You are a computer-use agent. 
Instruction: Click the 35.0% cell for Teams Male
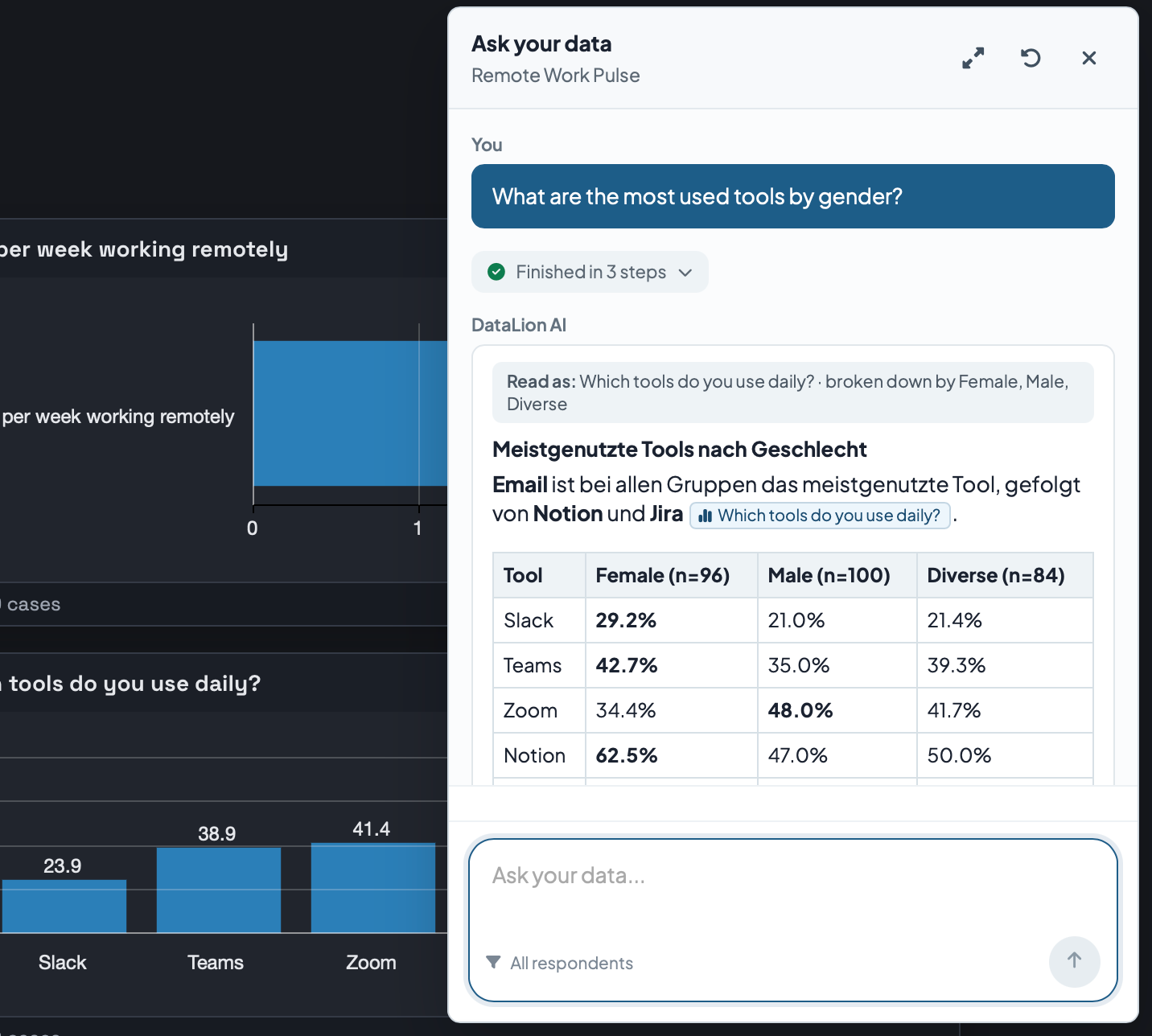pos(837,665)
